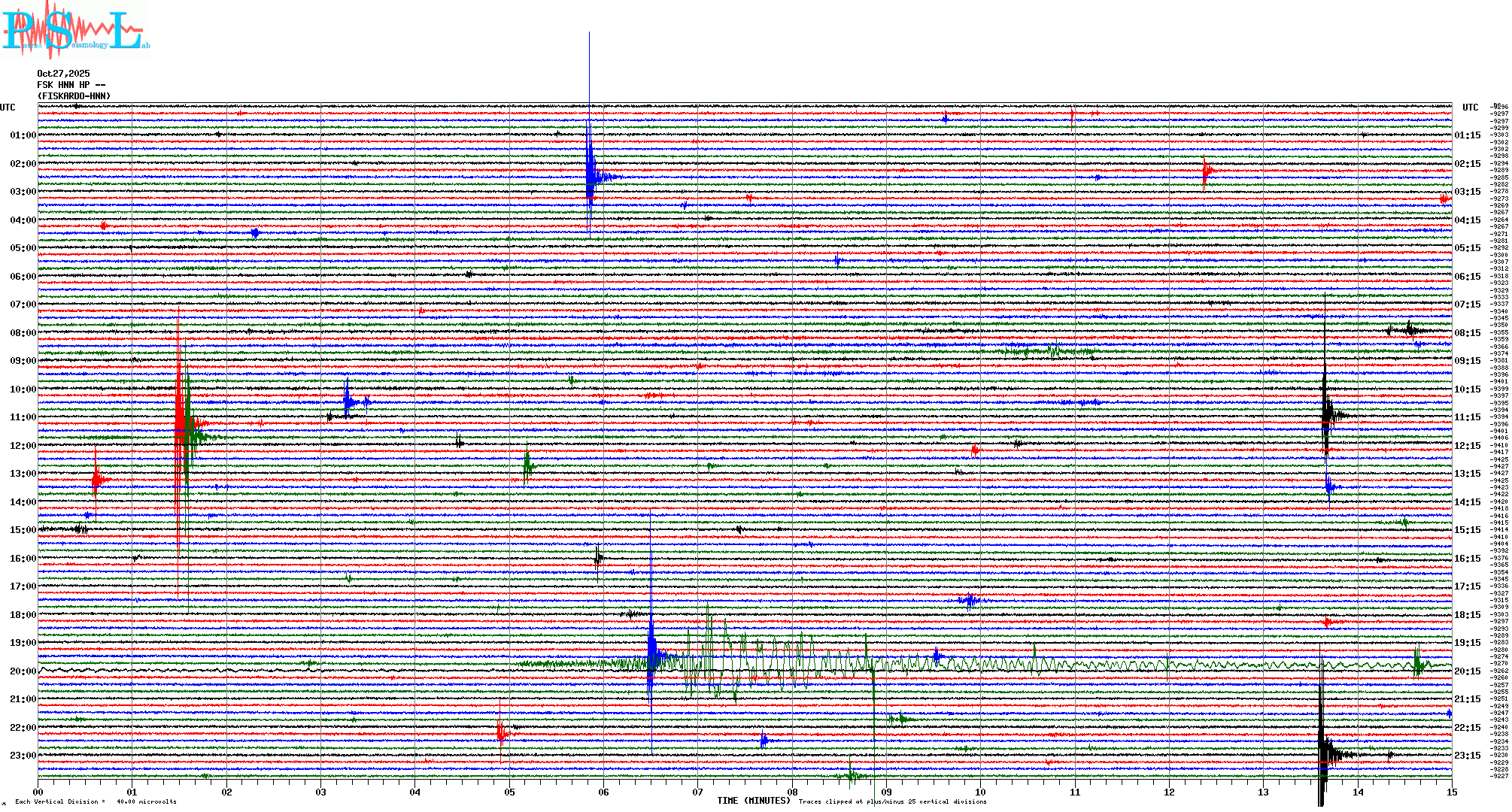Click the PSL Seismology Lab logo

[75, 30]
